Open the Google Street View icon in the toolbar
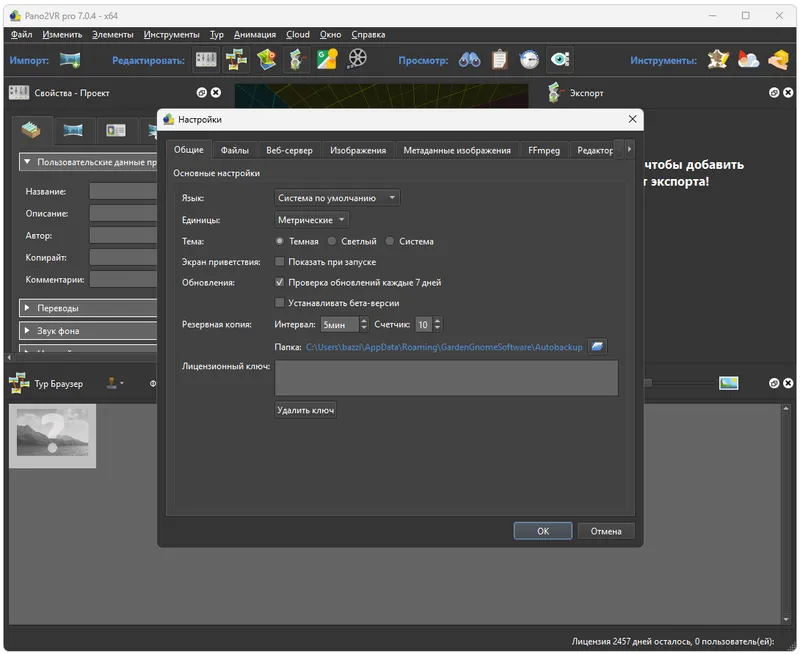The height and width of the screenshot is (654, 800). click(327, 60)
